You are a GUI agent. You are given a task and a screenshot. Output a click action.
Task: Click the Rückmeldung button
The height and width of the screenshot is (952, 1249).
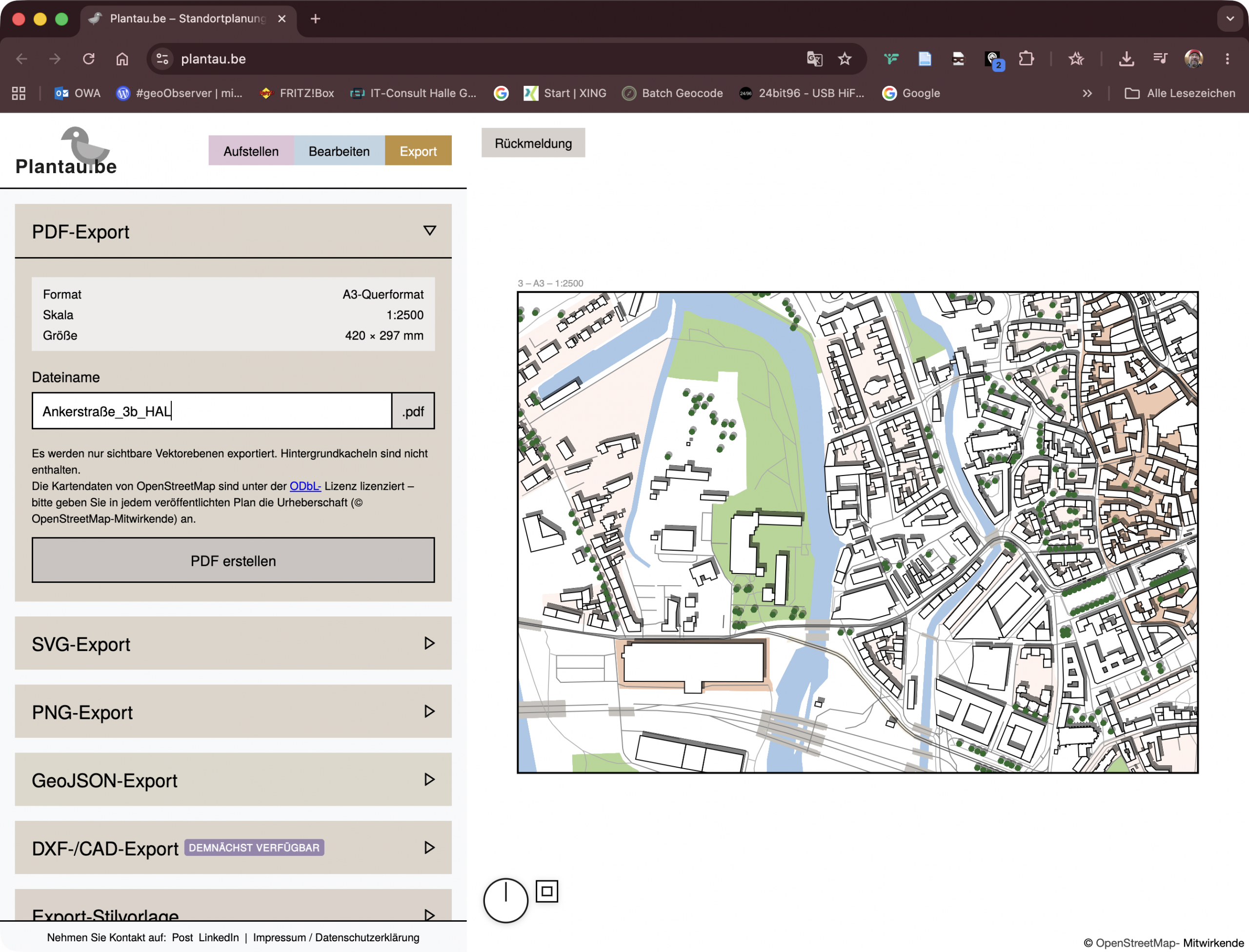533,143
